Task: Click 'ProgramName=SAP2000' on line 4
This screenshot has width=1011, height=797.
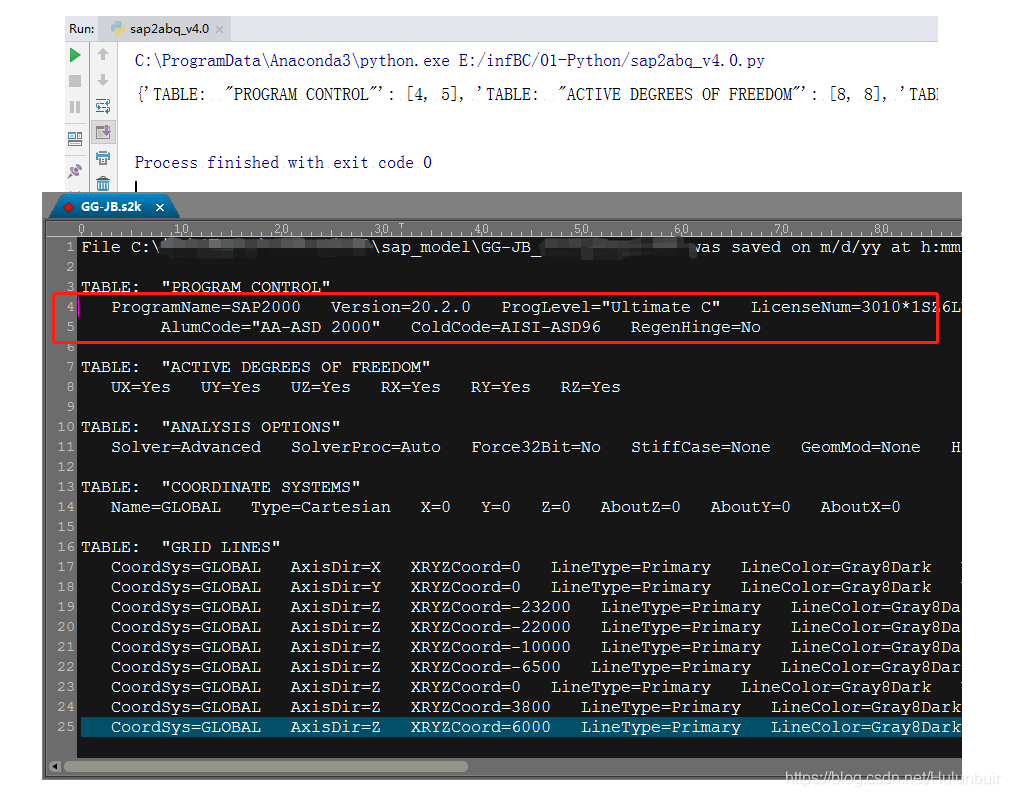Action: (x=206, y=307)
